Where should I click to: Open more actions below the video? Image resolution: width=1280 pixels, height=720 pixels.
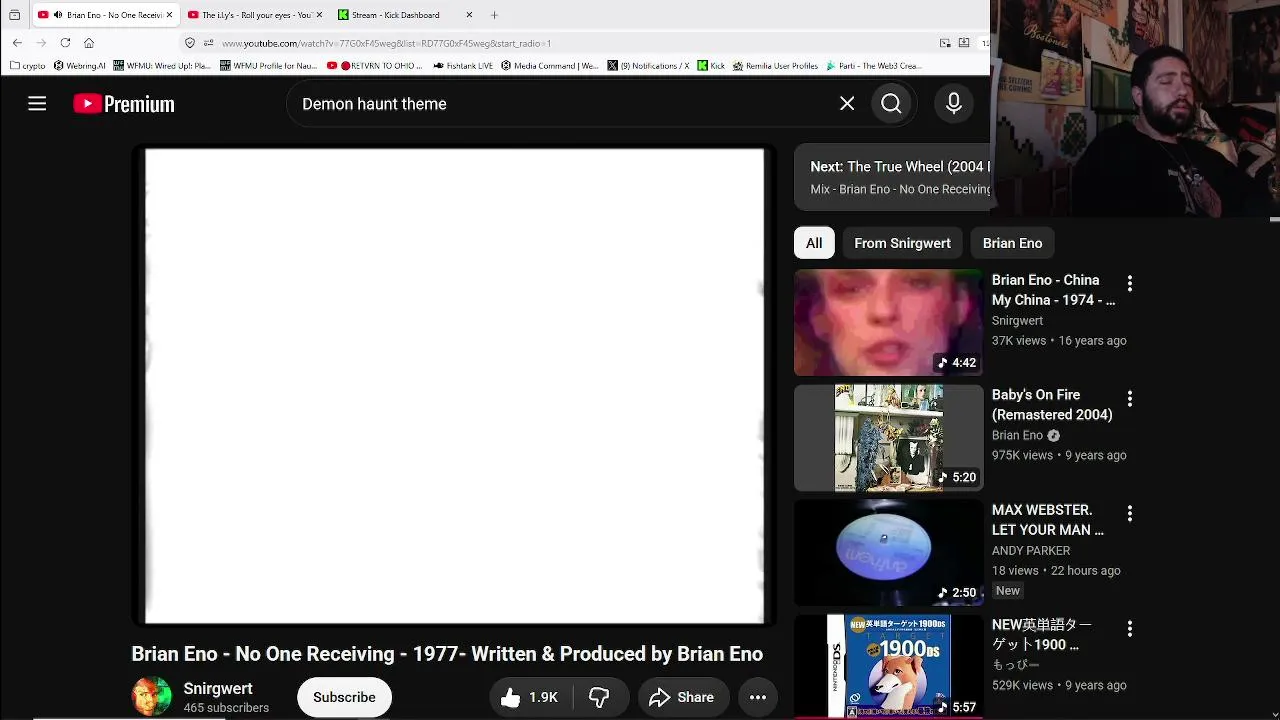(758, 697)
